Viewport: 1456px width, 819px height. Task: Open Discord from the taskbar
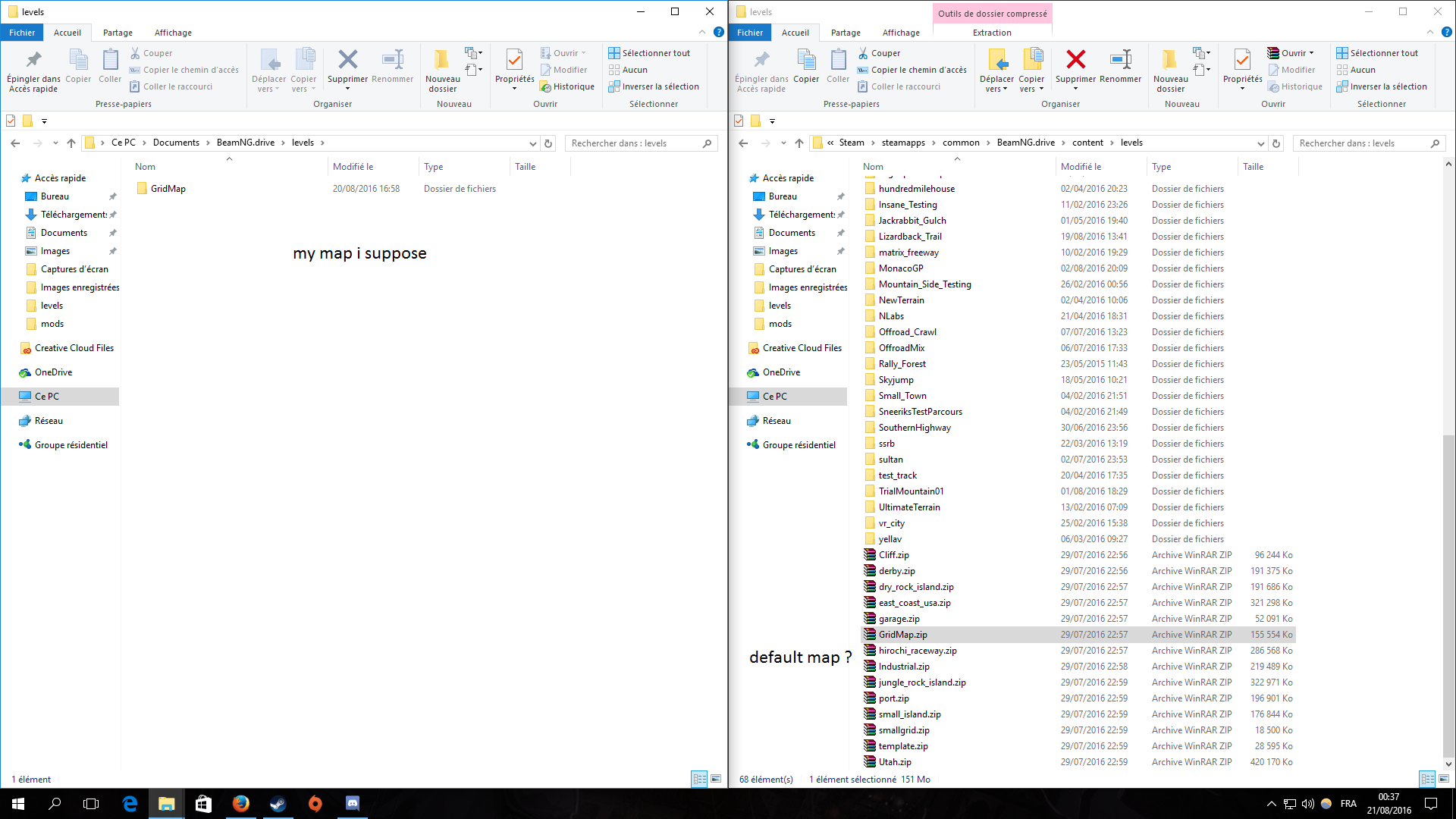pos(352,804)
